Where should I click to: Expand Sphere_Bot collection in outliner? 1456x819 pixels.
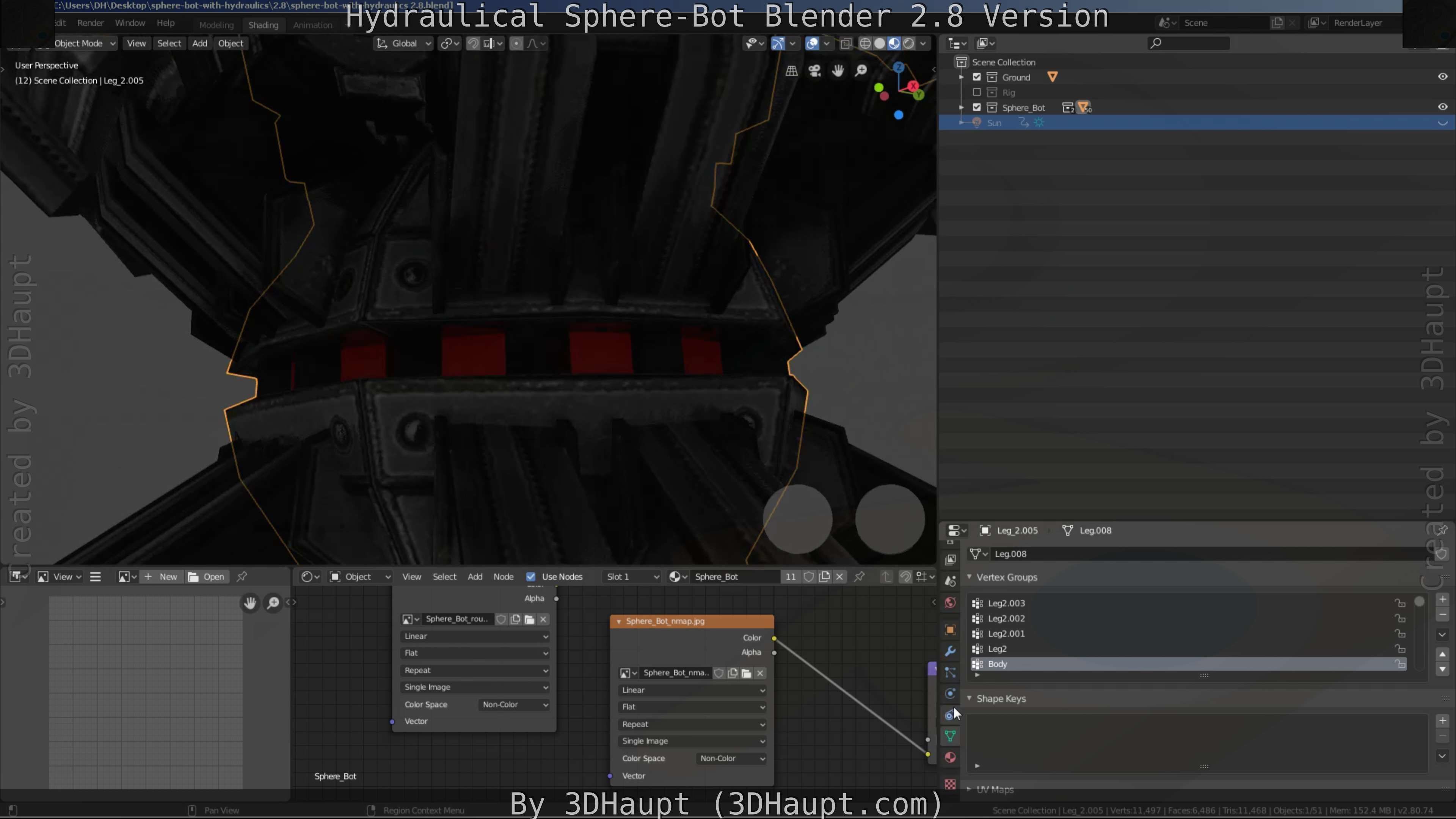click(962, 107)
